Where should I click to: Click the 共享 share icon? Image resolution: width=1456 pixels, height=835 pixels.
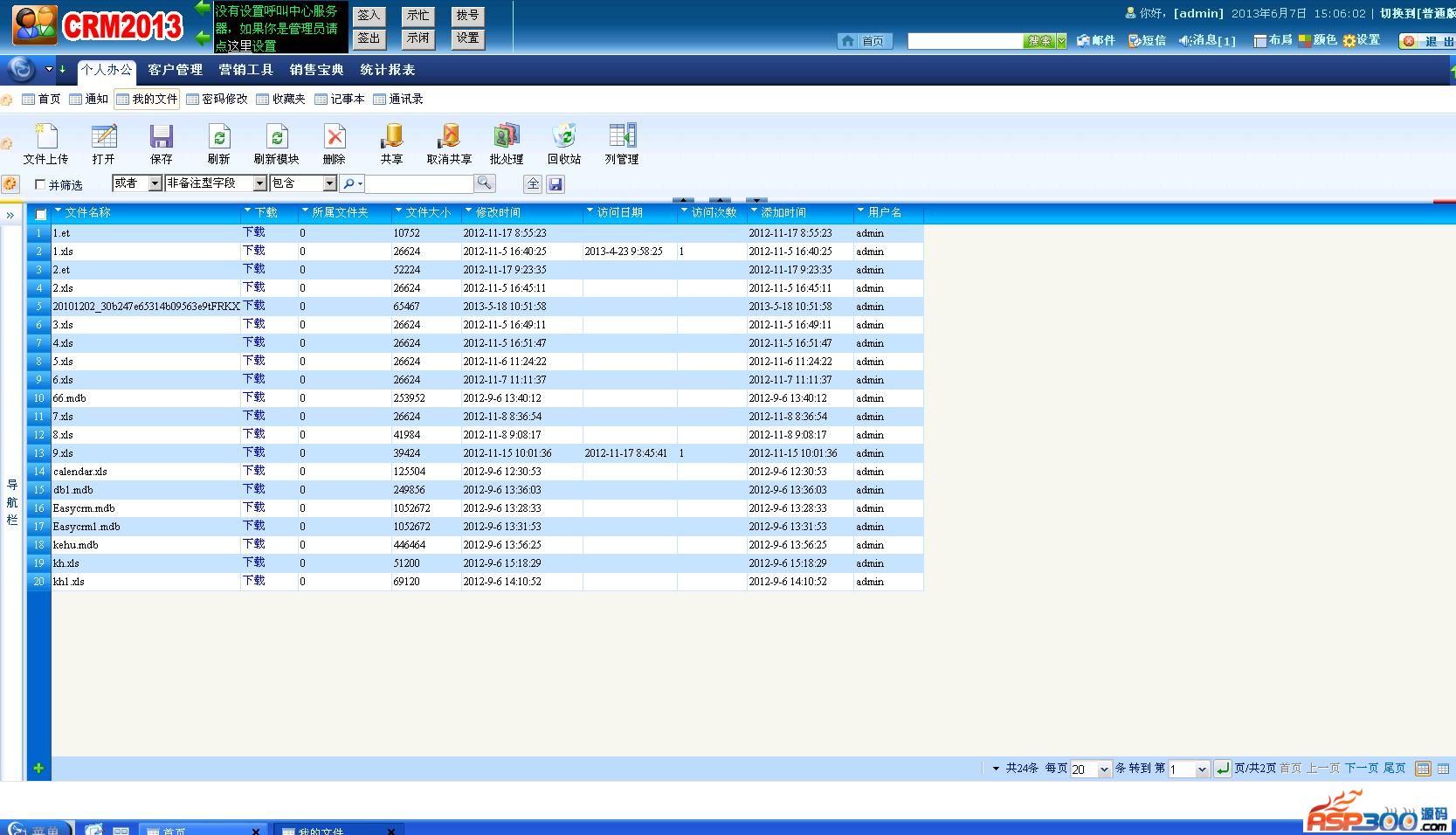pyautogui.click(x=391, y=137)
